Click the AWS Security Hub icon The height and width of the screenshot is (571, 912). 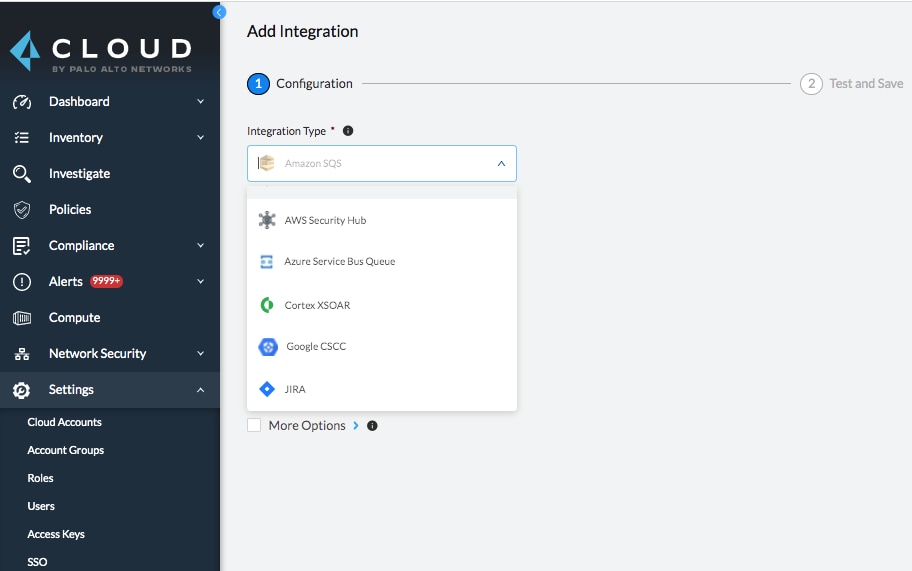click(267, 220)
